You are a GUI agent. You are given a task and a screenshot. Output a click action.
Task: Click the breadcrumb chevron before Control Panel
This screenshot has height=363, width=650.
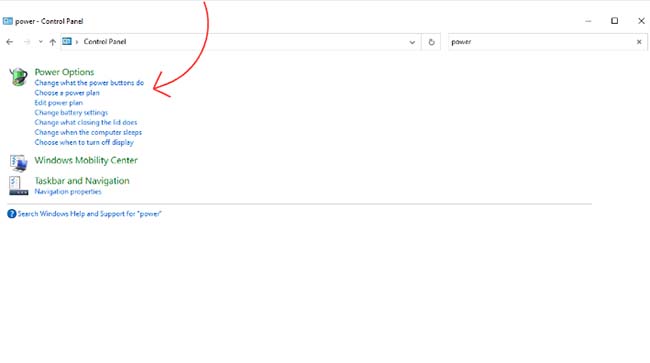[77, 42]
